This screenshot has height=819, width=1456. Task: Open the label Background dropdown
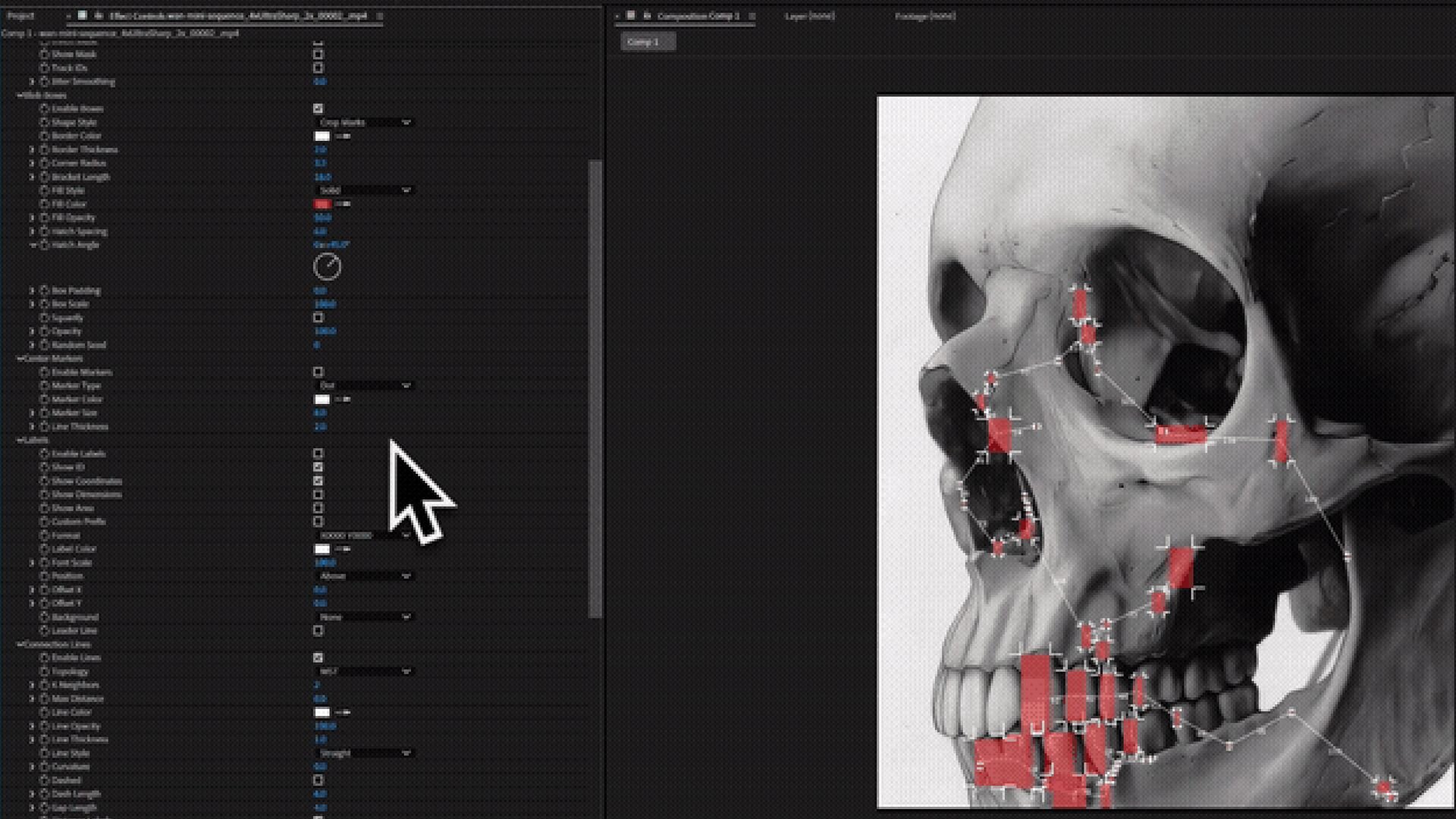click(x=364, y=617)
